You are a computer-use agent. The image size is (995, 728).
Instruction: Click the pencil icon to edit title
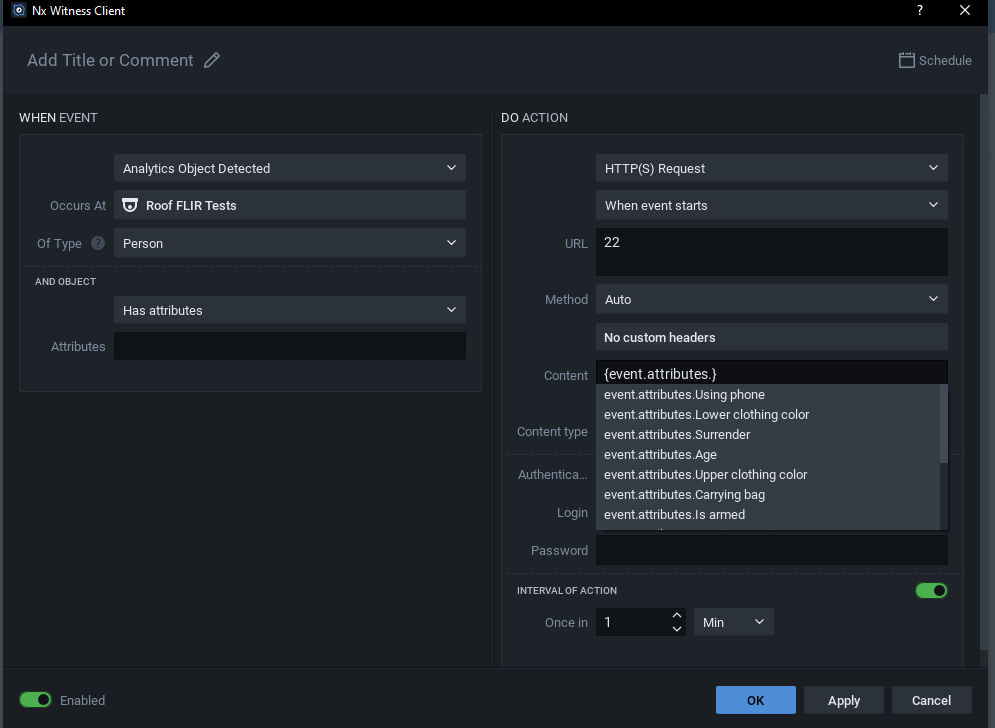(x=212, y=60)
